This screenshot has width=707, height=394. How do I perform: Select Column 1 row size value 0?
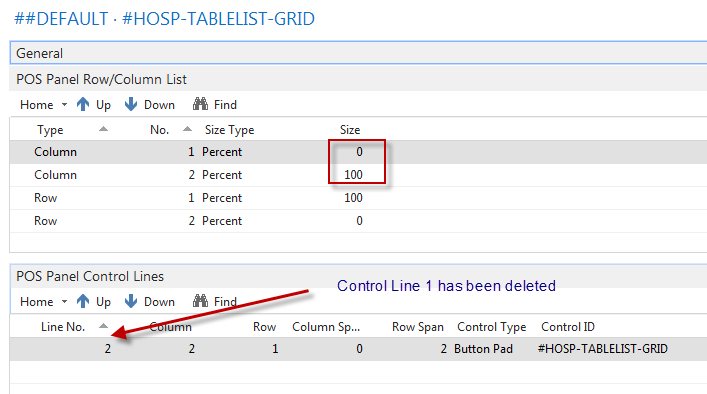pos(359,152)
